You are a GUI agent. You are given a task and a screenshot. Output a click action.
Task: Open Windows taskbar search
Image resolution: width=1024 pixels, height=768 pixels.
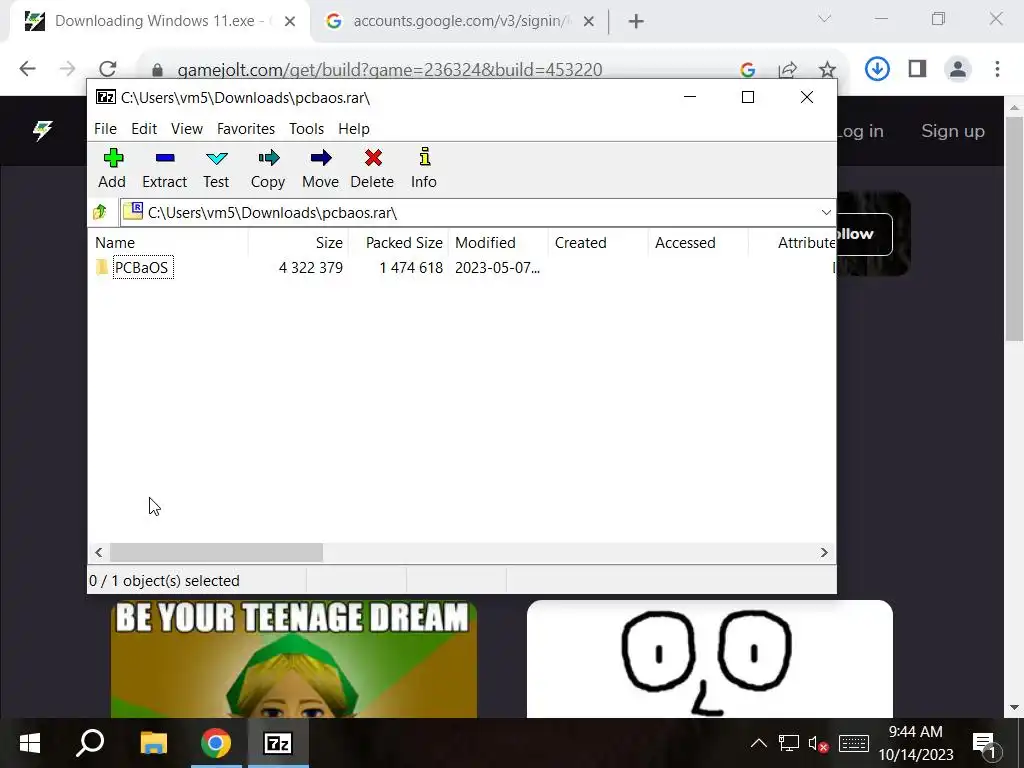pos(90,743)
